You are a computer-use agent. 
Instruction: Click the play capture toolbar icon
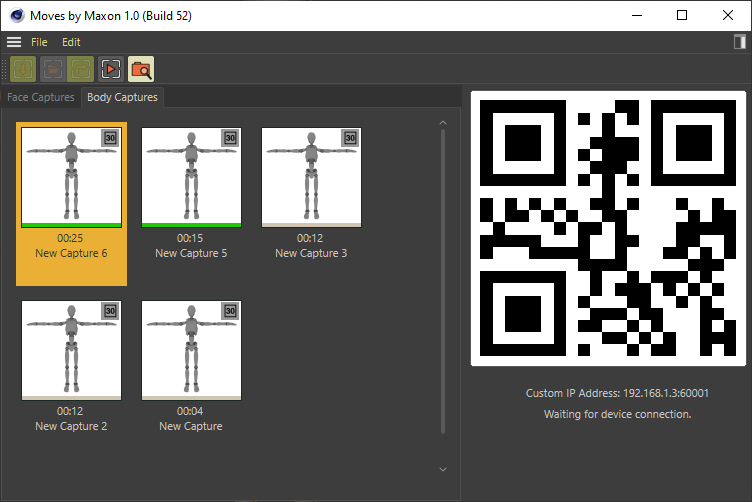111,70
